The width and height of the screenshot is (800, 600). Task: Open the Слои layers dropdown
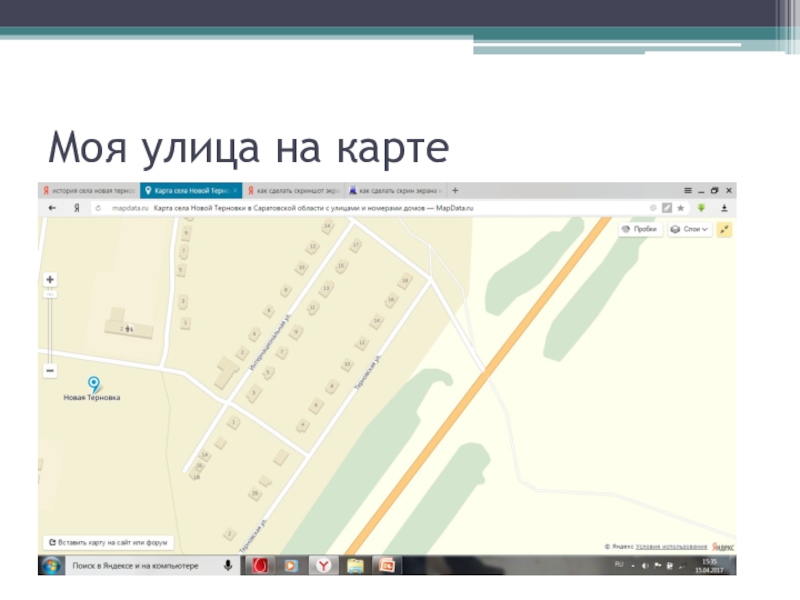(689, 229)
